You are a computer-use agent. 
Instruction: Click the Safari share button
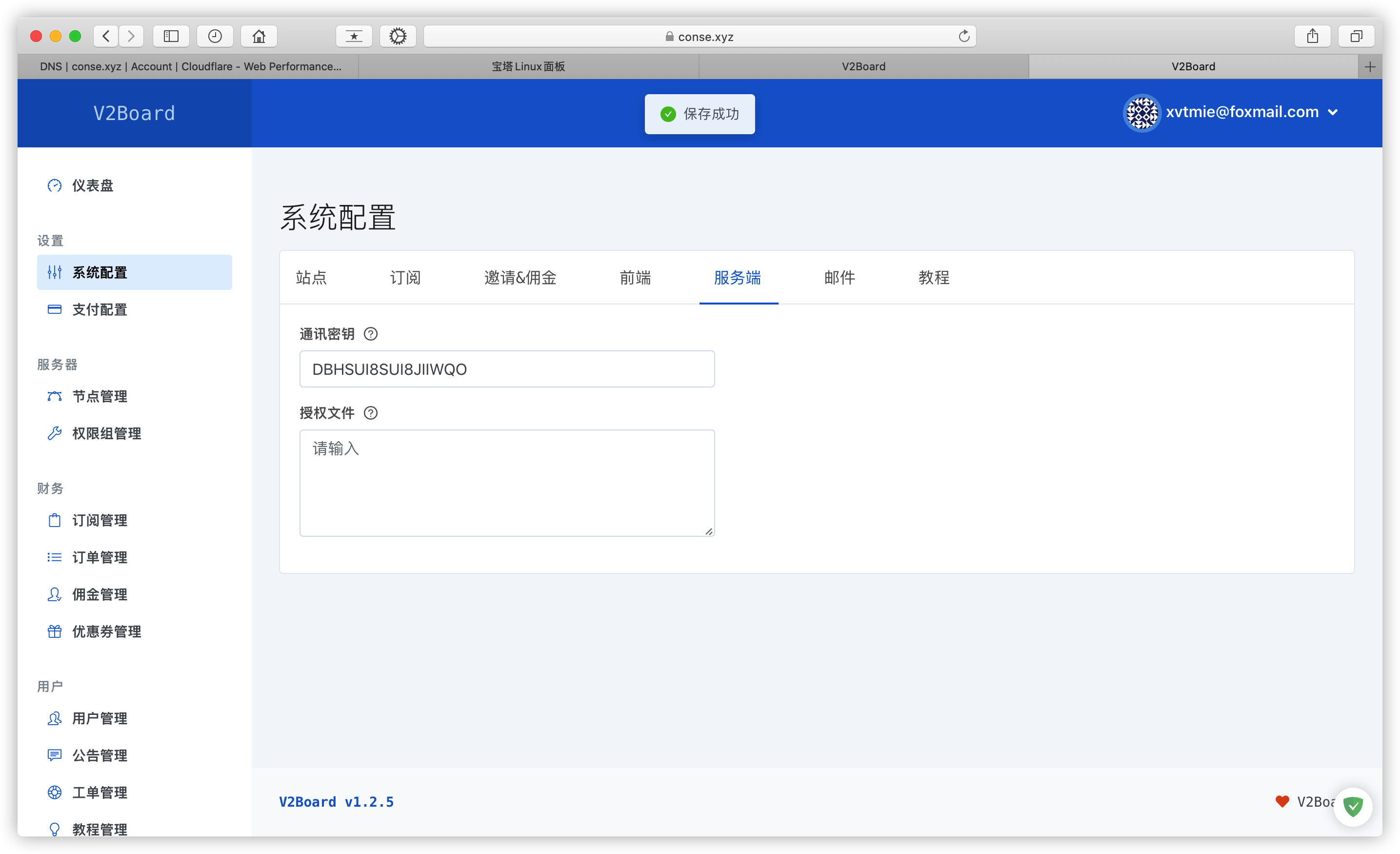1312,37
